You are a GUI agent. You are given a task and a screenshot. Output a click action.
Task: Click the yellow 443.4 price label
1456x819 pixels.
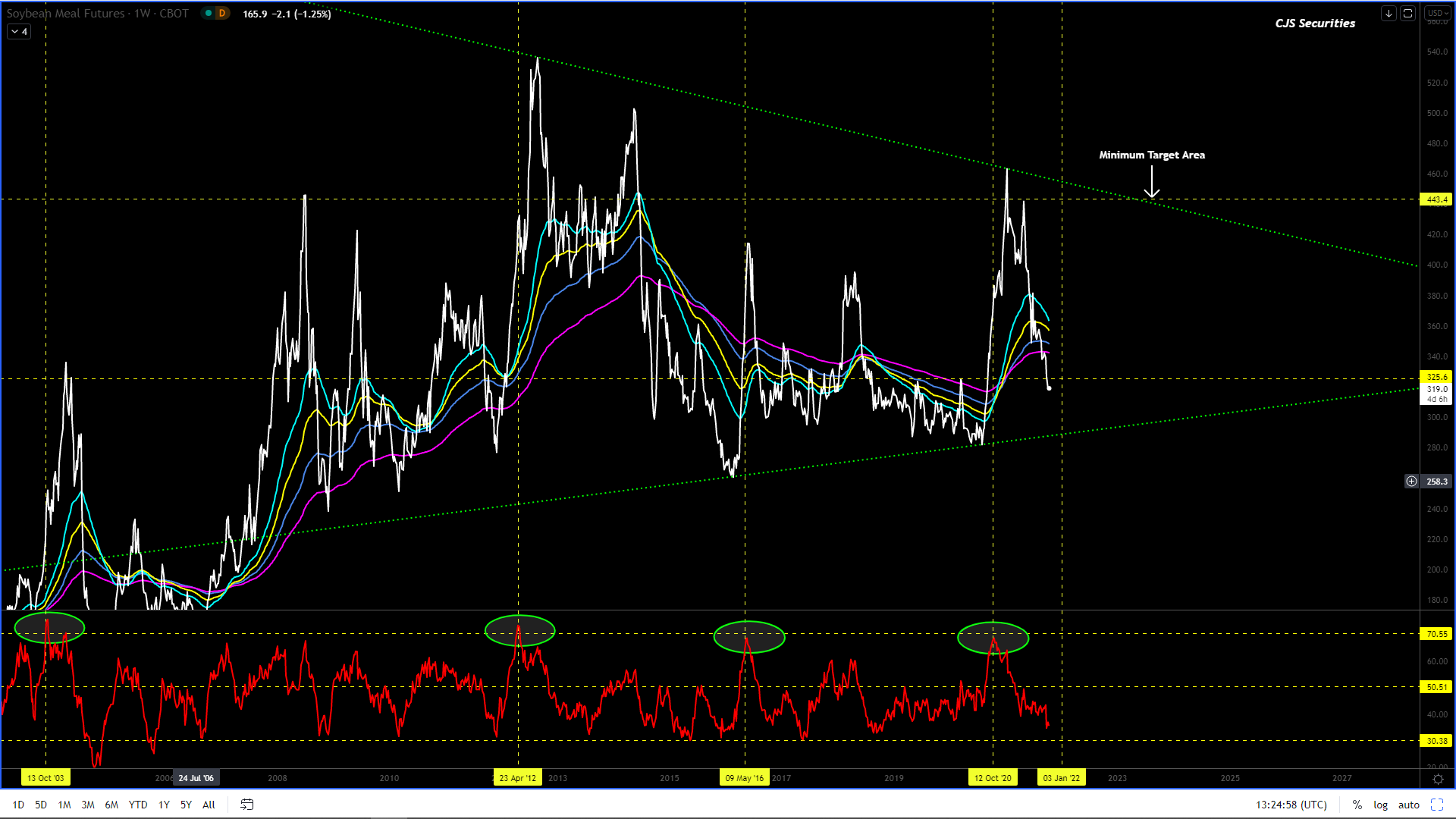pyautogui.click(x=1436, y=199)
